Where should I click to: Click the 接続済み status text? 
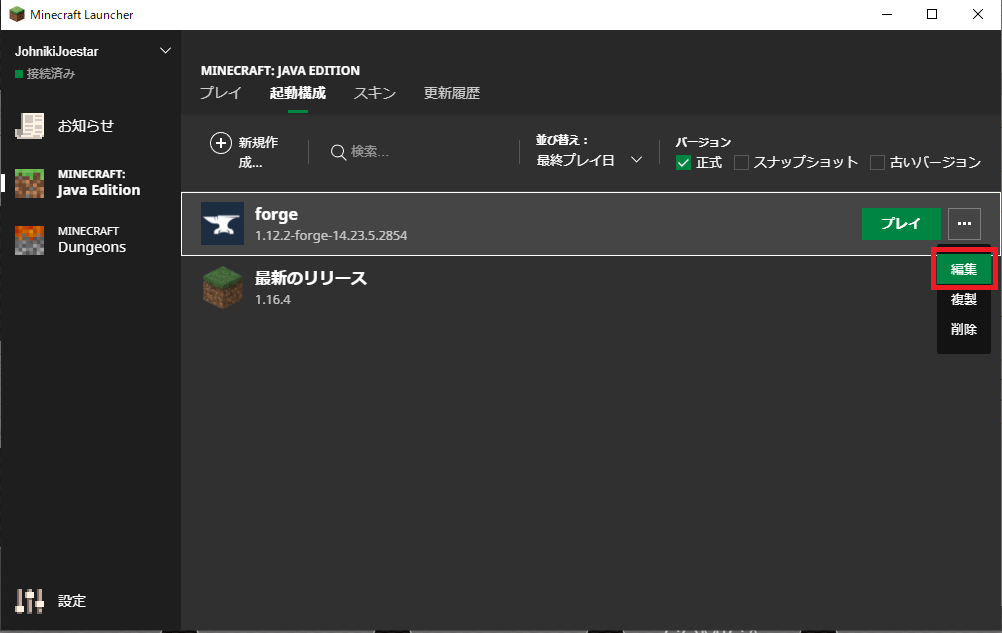[50, 74]
